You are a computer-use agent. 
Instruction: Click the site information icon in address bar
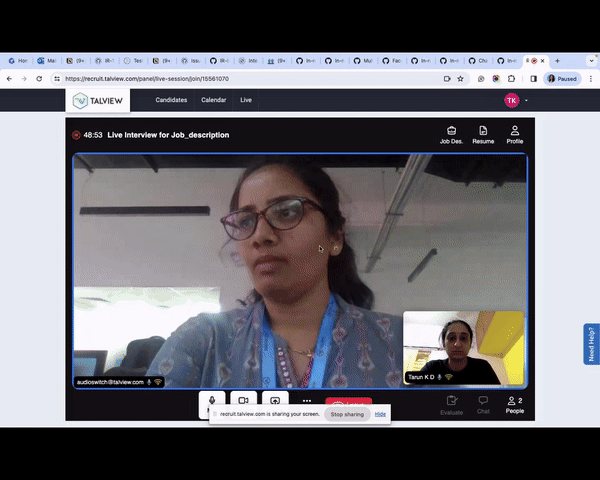click(x=57, y=78)
